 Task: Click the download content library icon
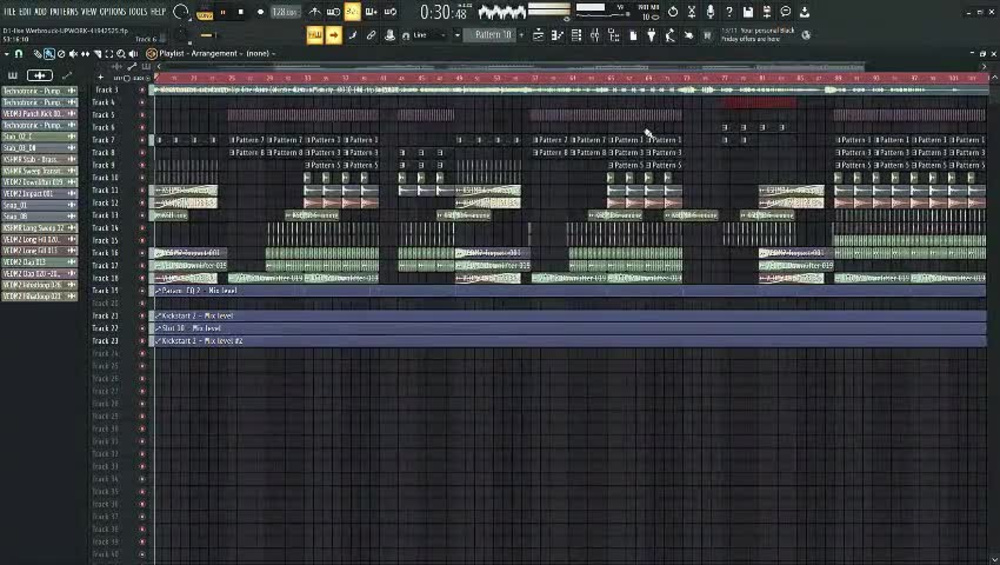point(804,11)
